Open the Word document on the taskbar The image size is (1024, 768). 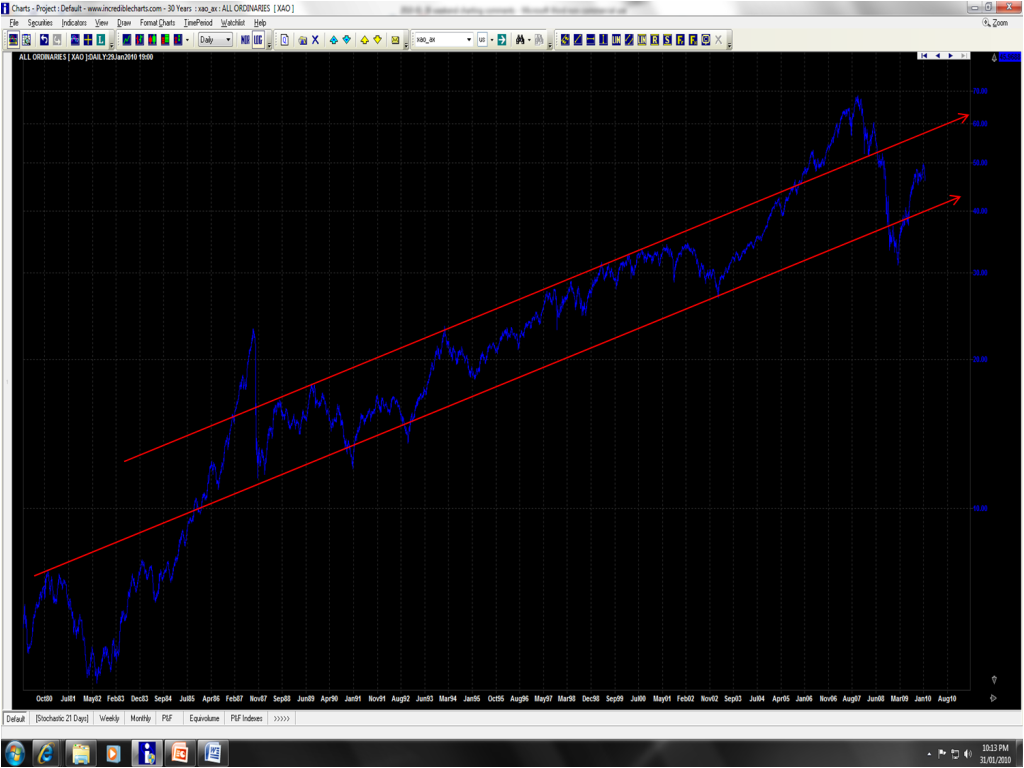(213, 754)
